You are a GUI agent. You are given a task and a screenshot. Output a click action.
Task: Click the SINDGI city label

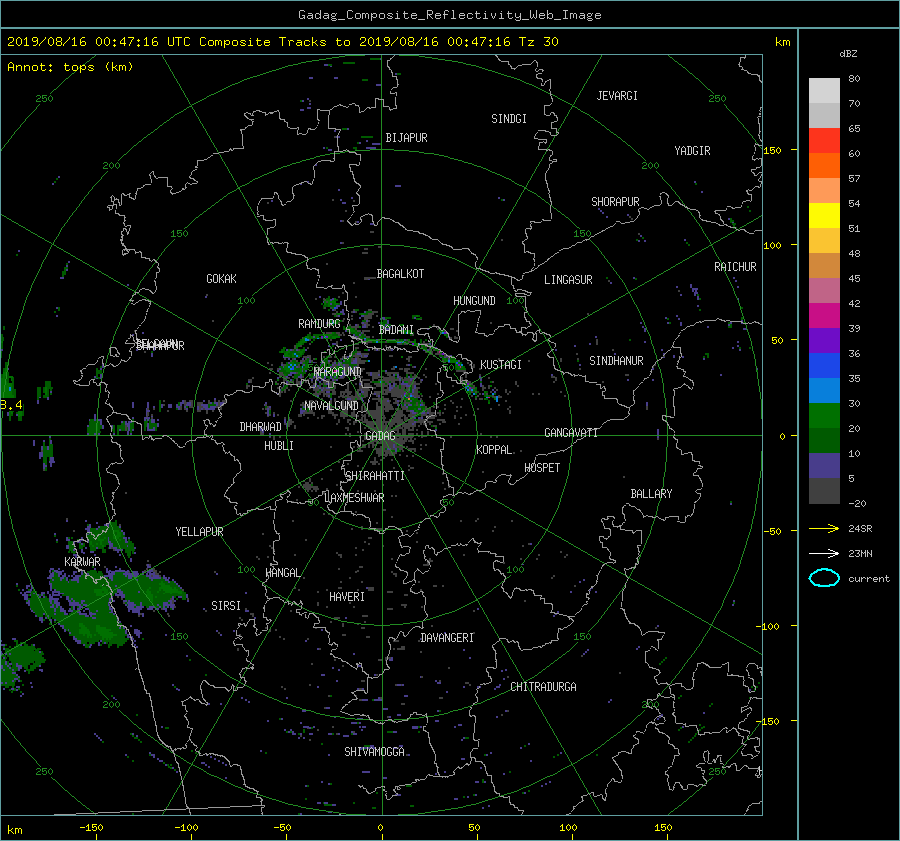[x=509, y=119]
